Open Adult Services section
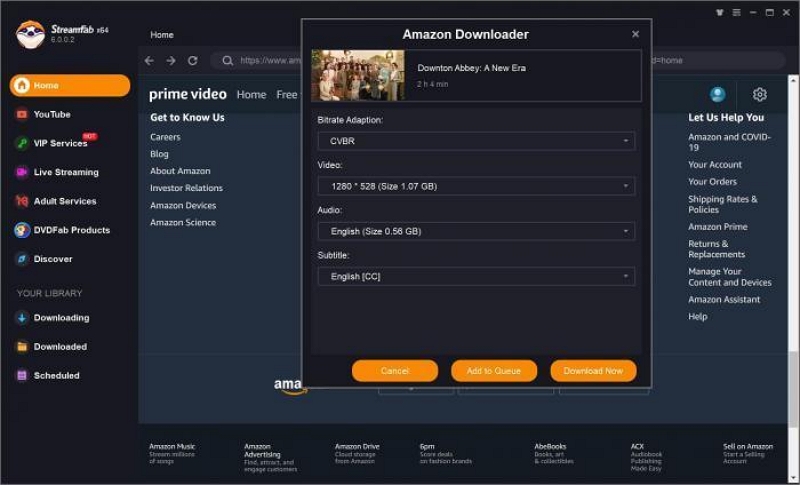800x485 pixels. point(65,201)
